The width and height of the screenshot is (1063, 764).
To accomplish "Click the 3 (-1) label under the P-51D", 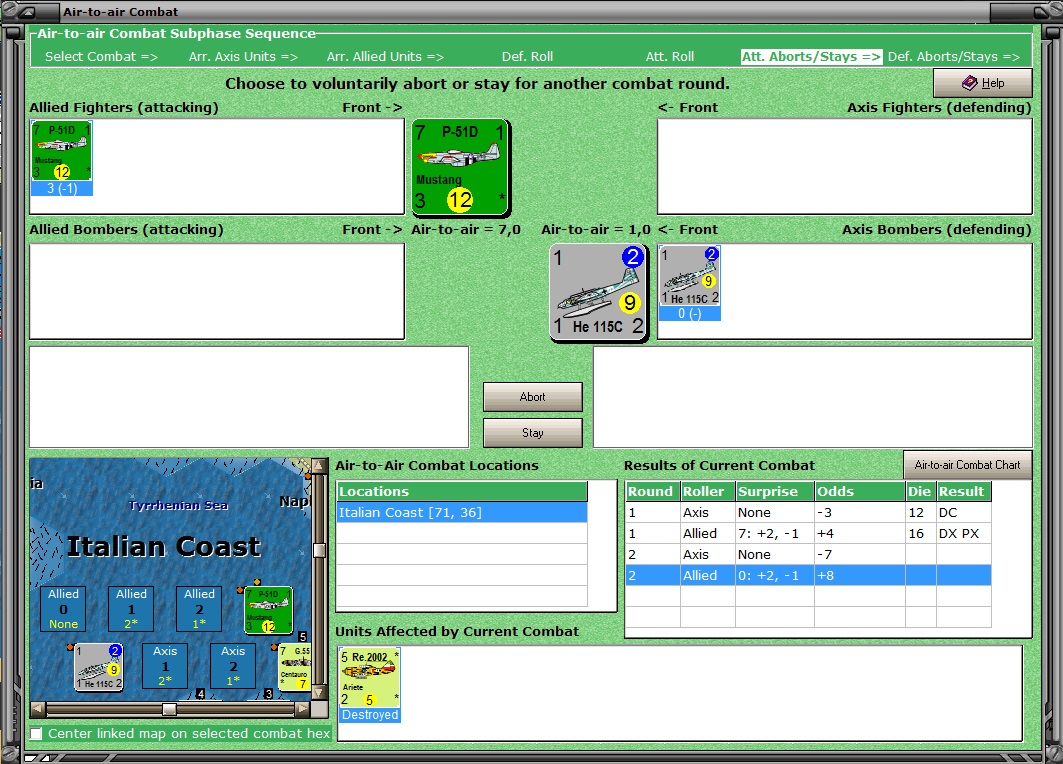I will 62,188.
